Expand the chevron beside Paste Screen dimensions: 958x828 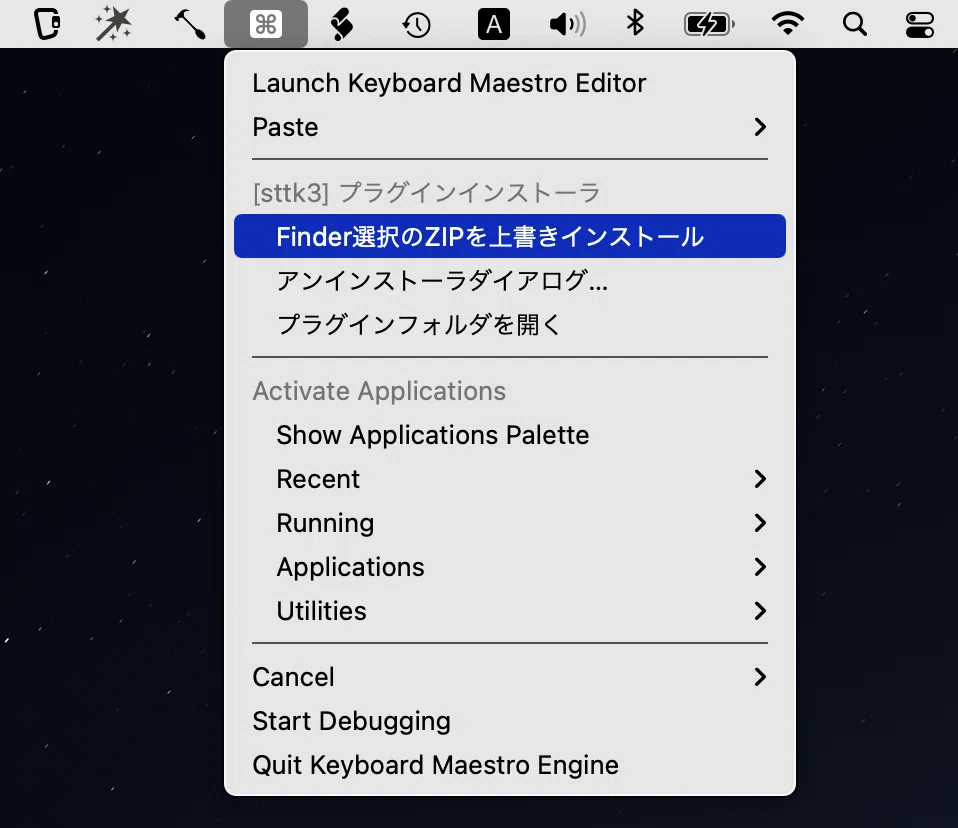(x=759, y=127)
